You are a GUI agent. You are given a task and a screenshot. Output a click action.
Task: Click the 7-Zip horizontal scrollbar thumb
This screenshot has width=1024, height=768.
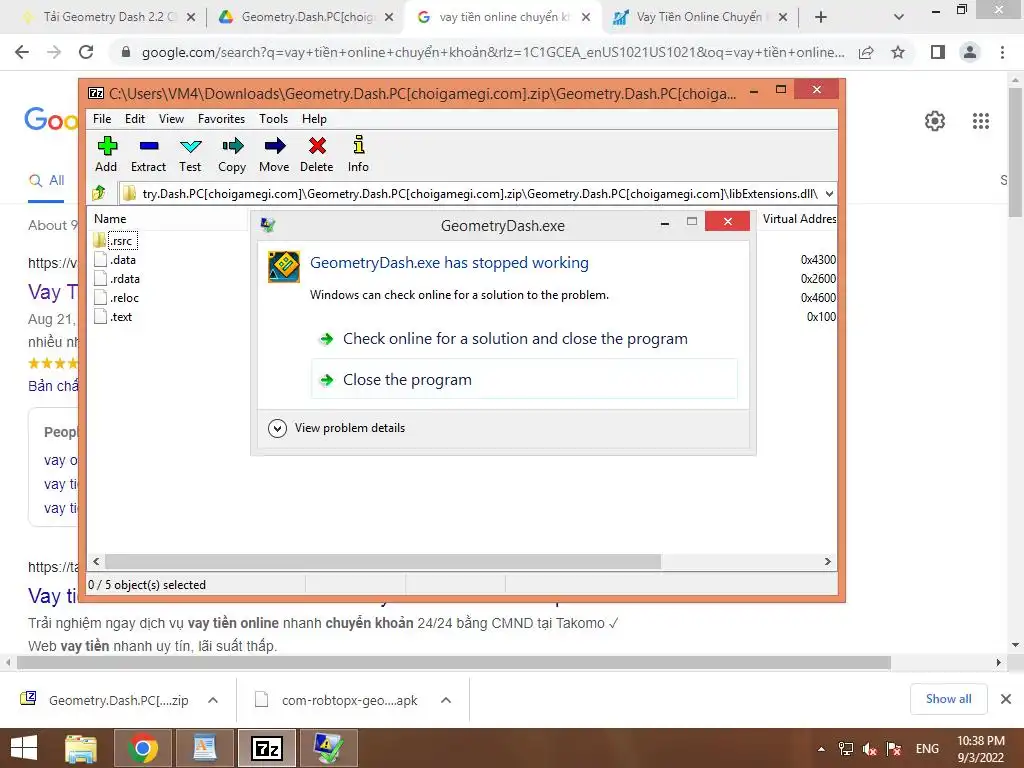(x=383, y=562)
